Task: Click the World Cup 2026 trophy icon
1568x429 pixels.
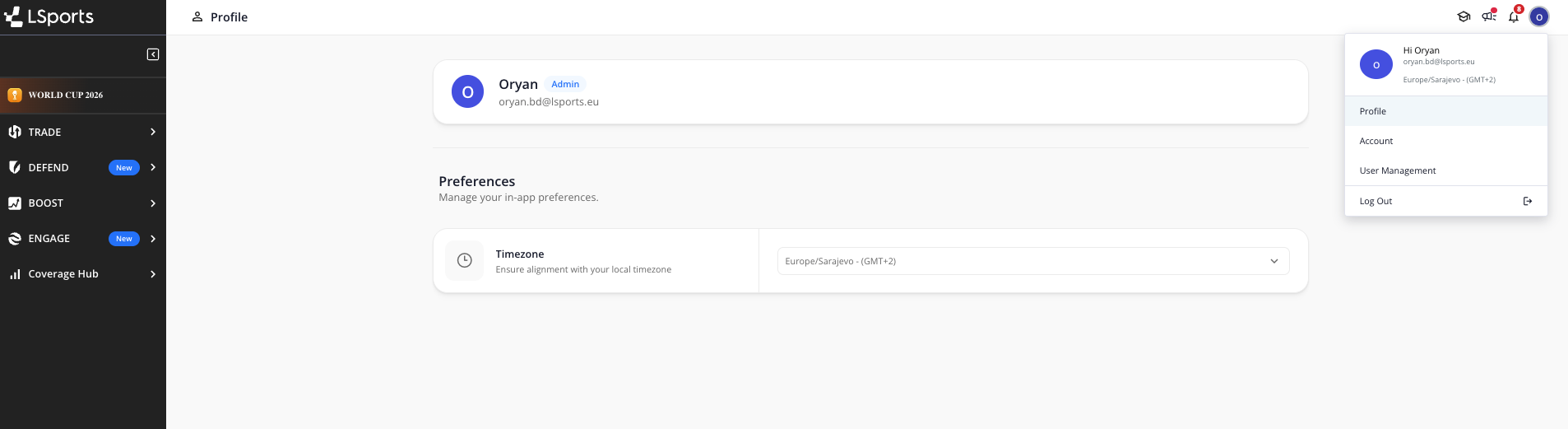Action: coord(15,95)
